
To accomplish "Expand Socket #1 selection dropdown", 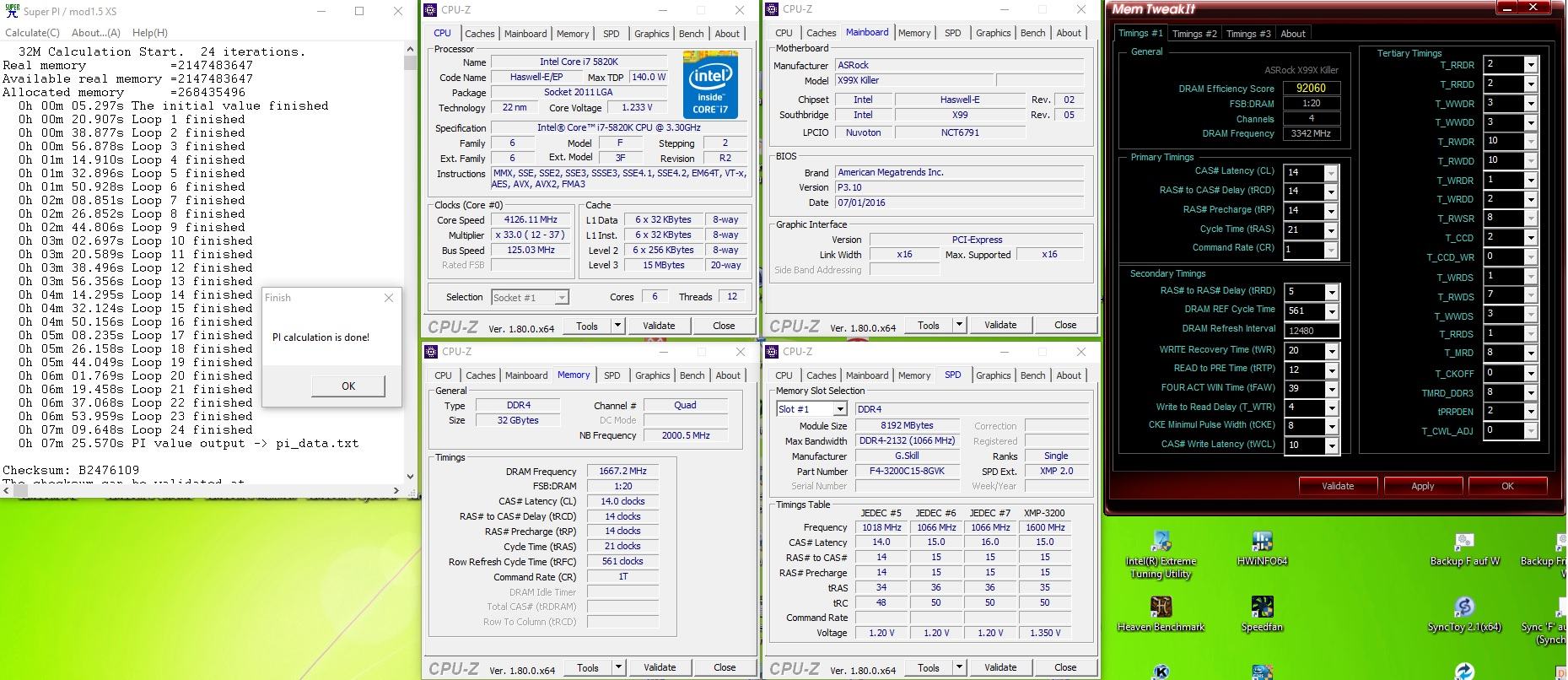I will pyautogui.click(x=562, y=297).
